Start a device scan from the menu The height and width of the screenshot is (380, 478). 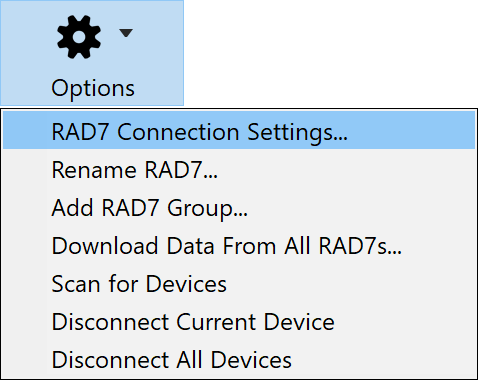[239, 284]
